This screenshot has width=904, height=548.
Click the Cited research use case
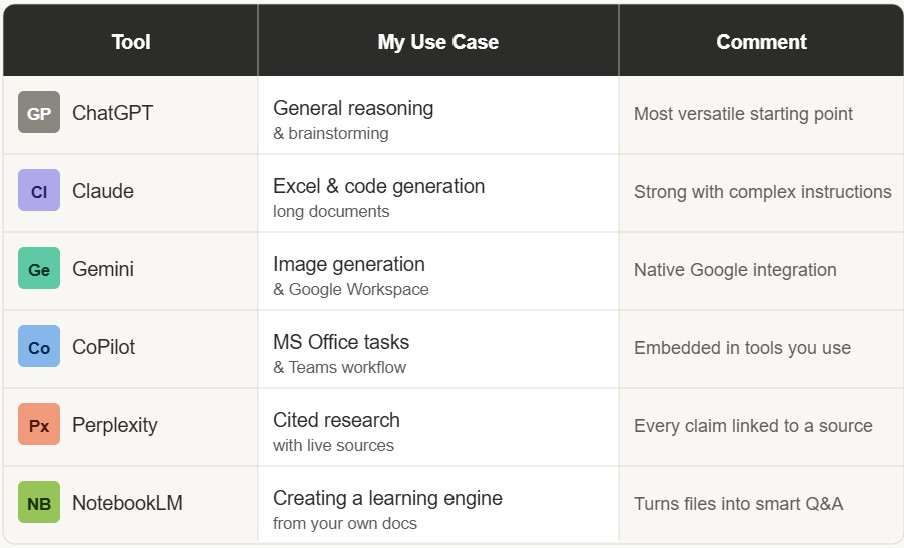[336, 420]
